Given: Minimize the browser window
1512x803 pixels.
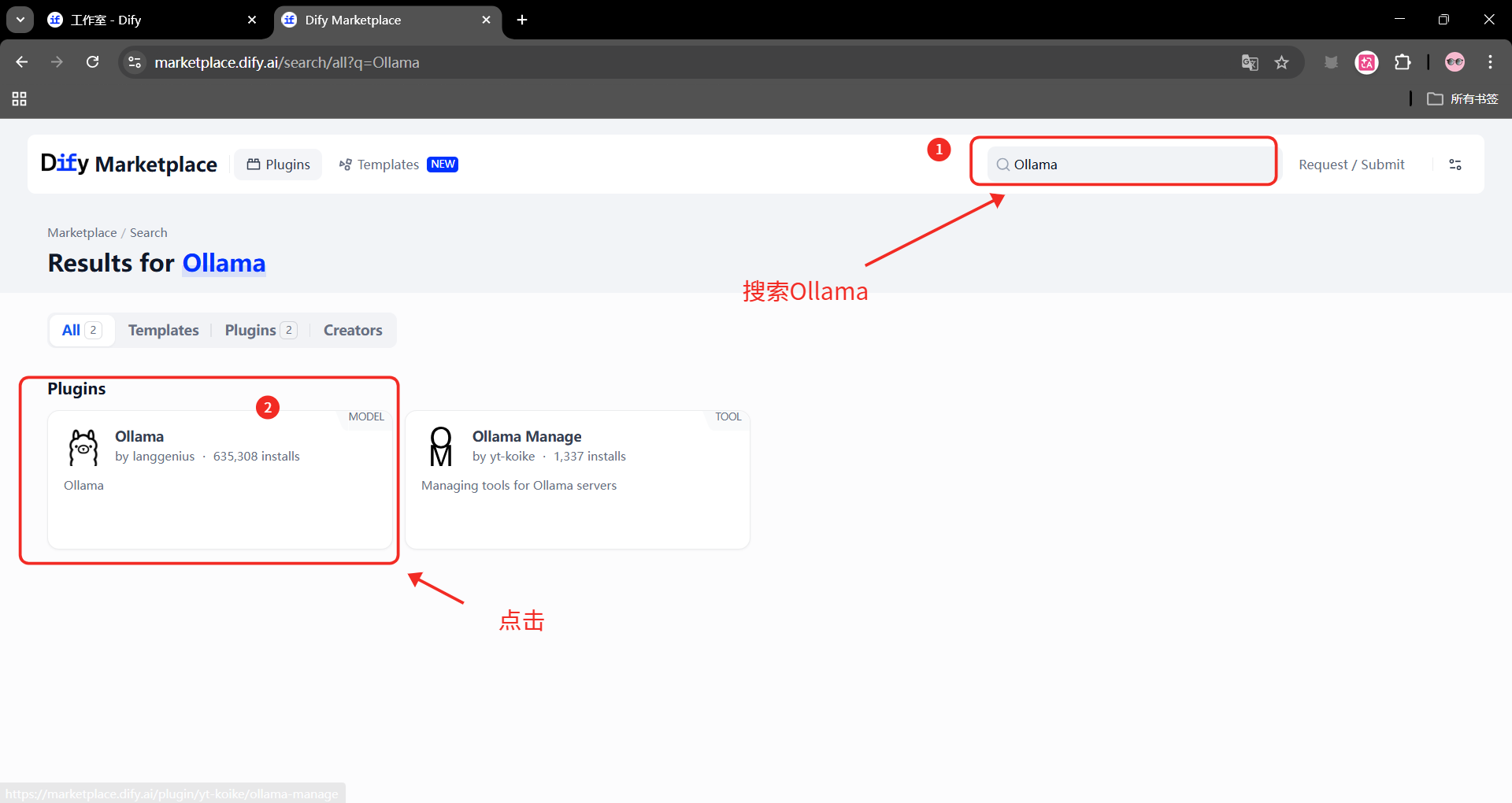Looking at the screenshot, I should coord(1399,20).
